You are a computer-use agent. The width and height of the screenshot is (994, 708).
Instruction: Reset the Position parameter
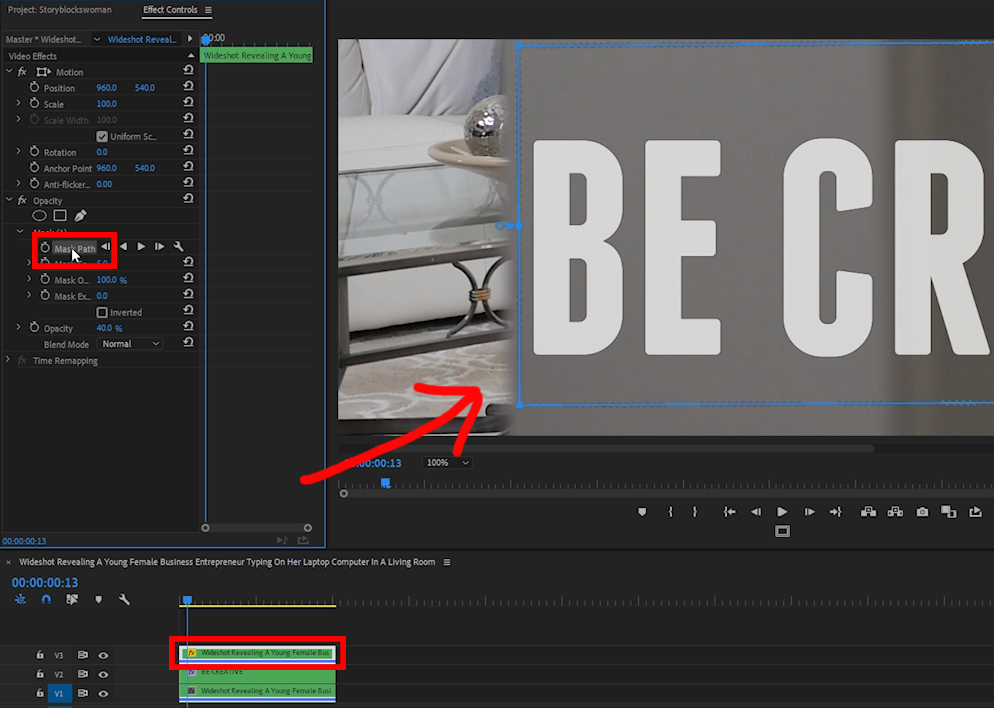[x=188, y=86]
